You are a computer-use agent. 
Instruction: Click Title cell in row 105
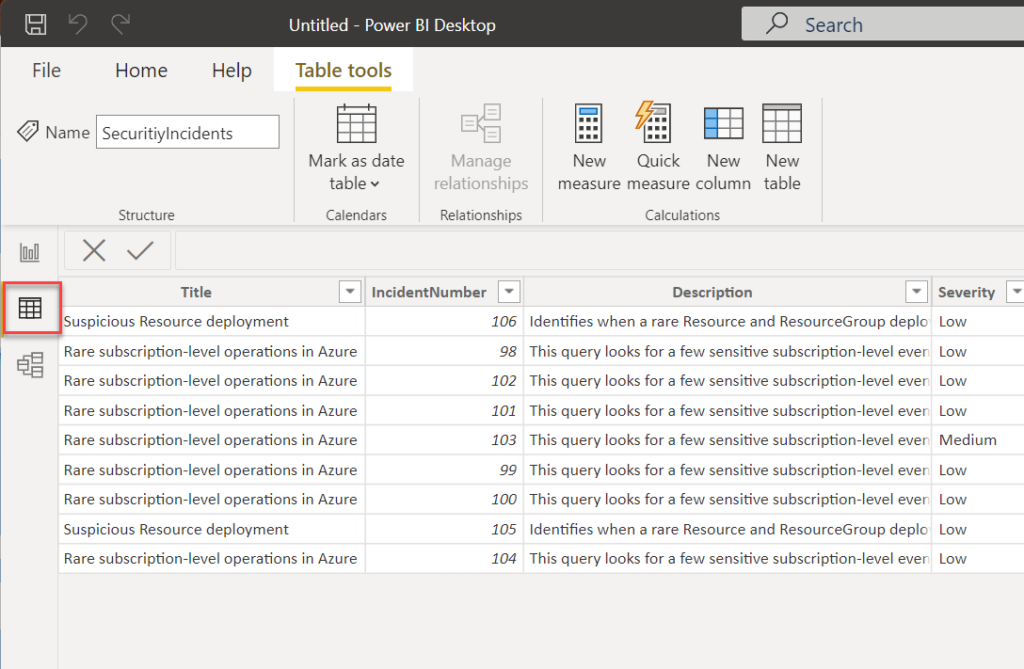212,529
